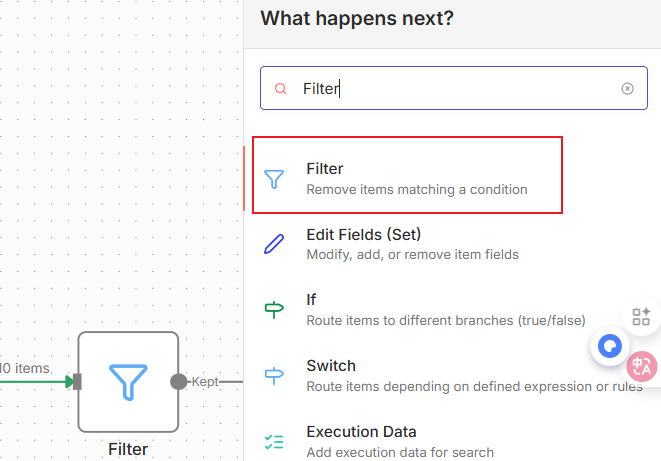Select the Filter option title in results
The image size is (661, 461).
pyautogui.click(x=325, y=169)
